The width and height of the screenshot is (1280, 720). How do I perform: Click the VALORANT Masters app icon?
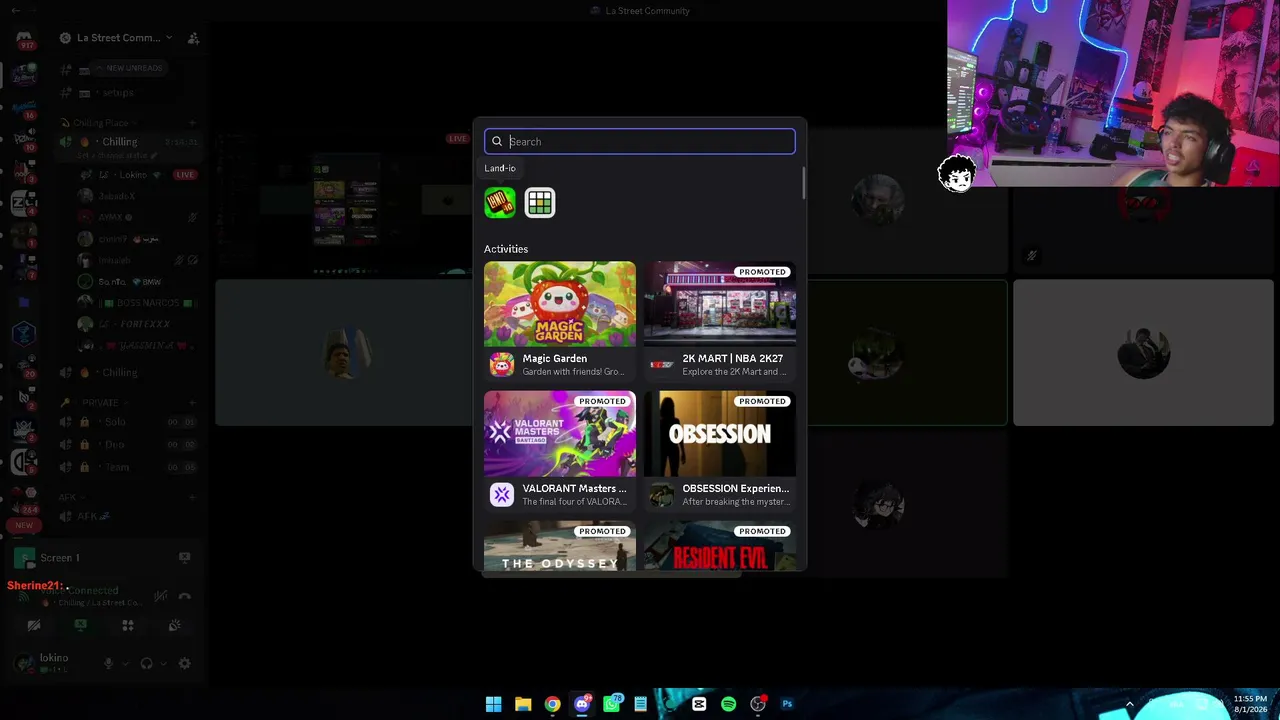[502, 494]
